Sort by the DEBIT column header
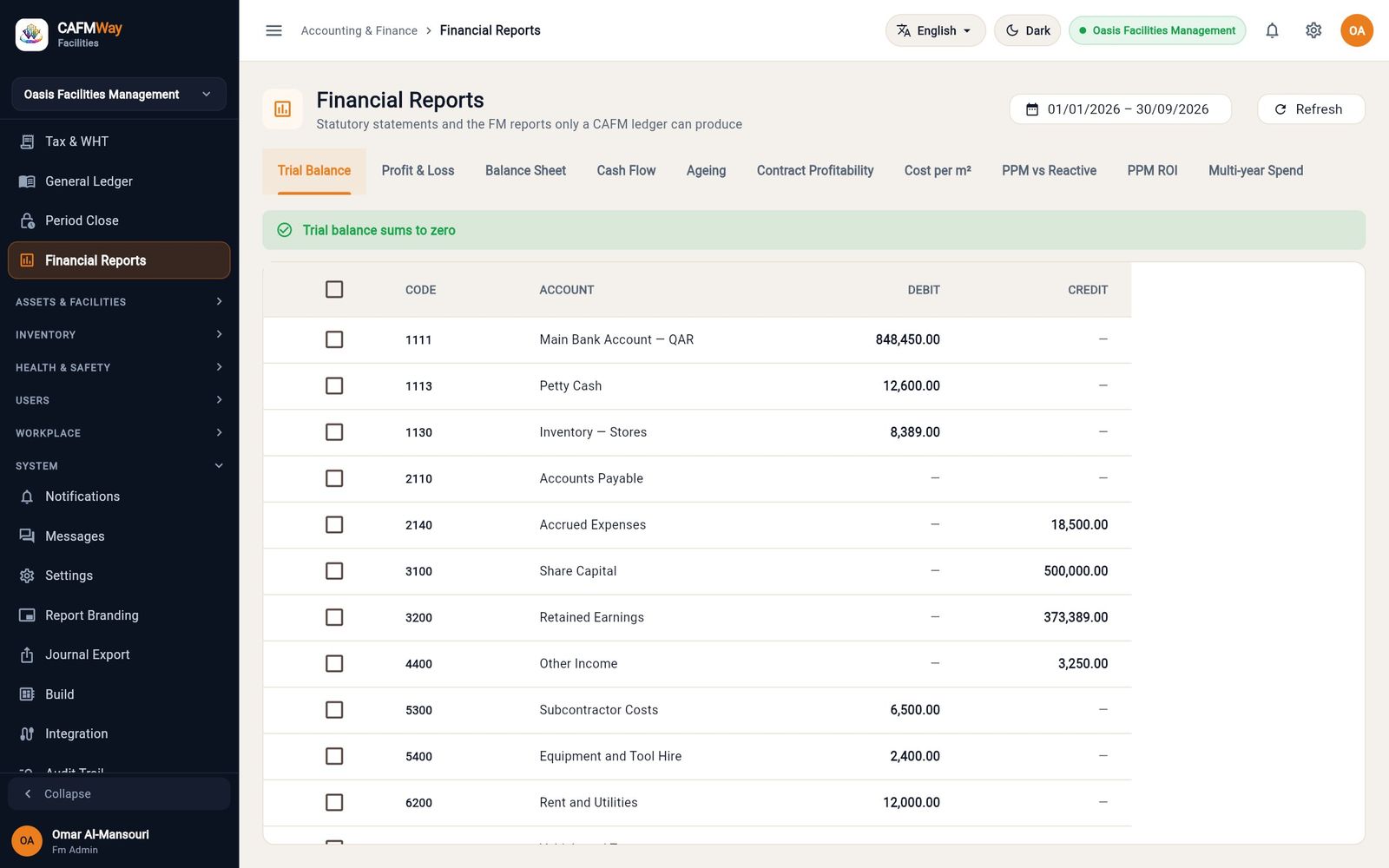The image size is (1389, 868). pyautogui.click(x=924, y=290)
